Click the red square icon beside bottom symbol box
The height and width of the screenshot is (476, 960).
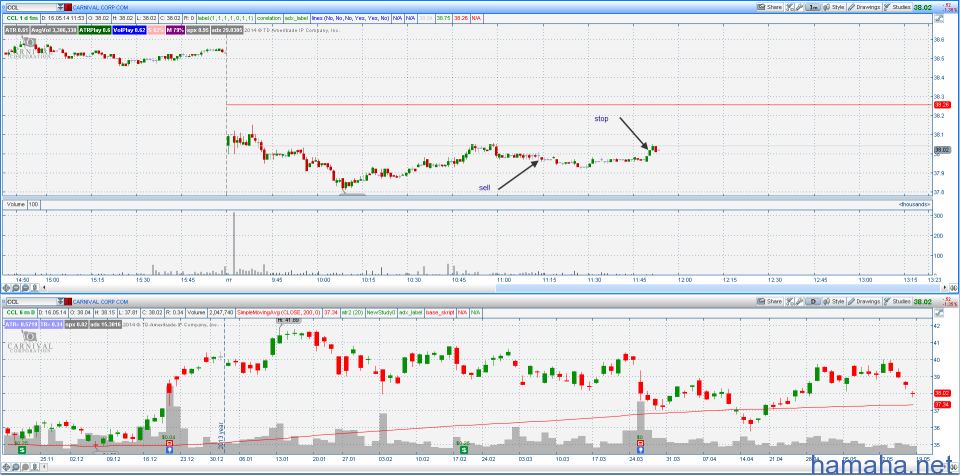coord(68,301)
